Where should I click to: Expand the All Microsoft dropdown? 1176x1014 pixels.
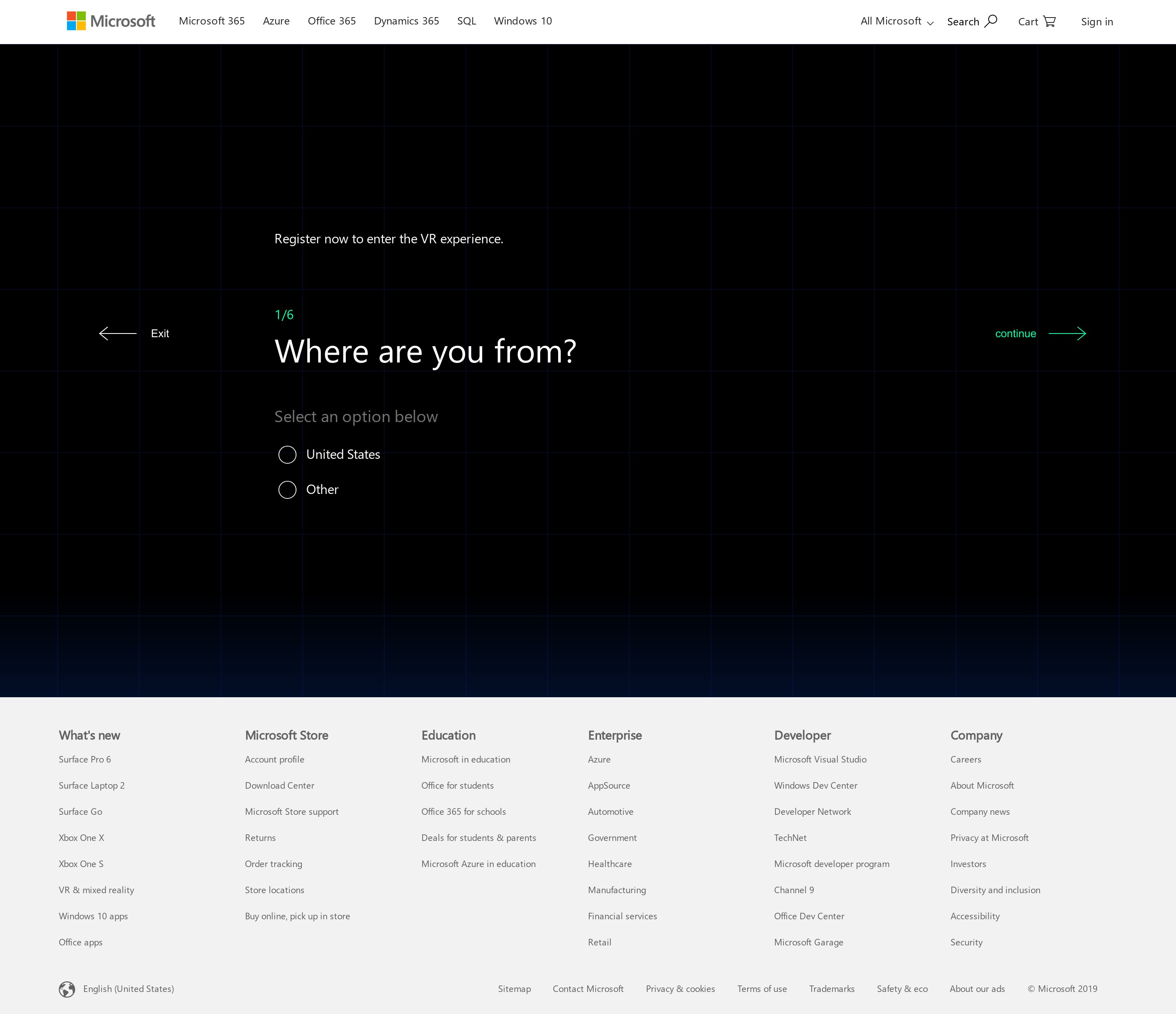click(x=896, y=21)
